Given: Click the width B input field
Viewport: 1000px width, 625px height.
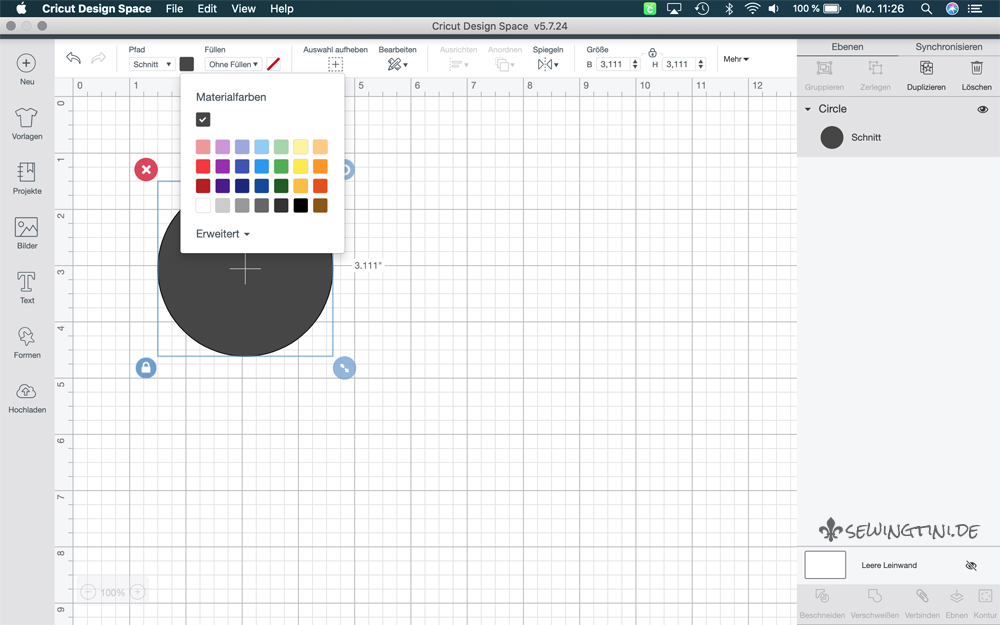Looking at the screenshot, I should pyautogui.click(x=612, y=64).
